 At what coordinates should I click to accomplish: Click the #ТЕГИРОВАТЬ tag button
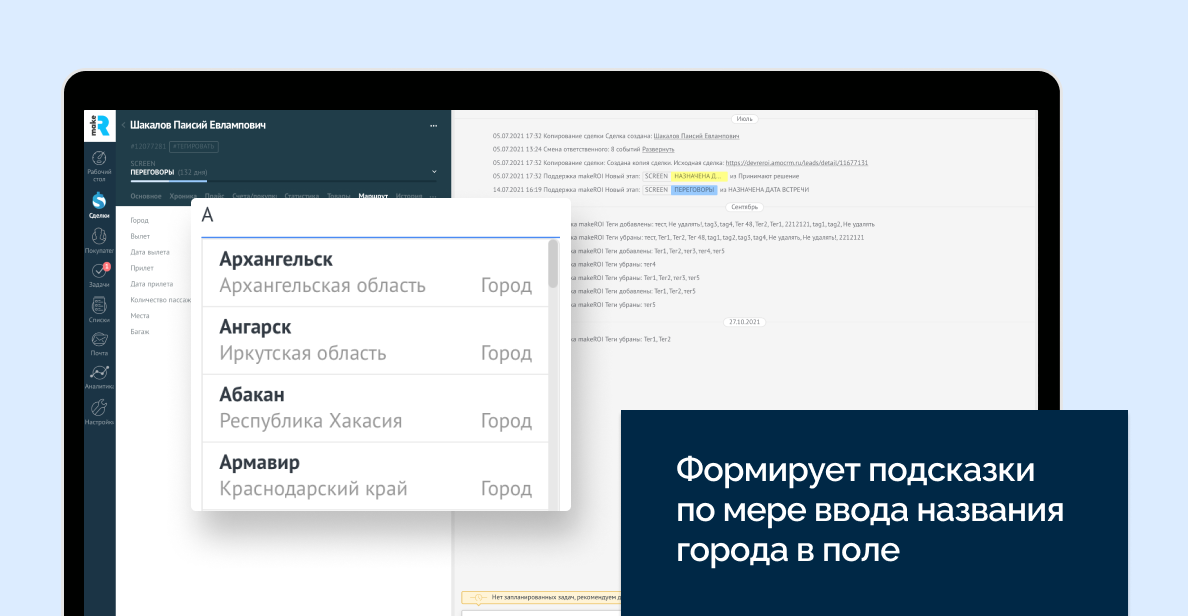pyautogui.click(x=194, y=146)
